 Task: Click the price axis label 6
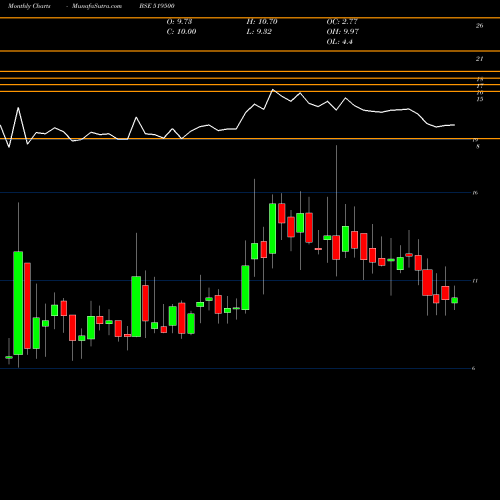(x=474, y=368)
